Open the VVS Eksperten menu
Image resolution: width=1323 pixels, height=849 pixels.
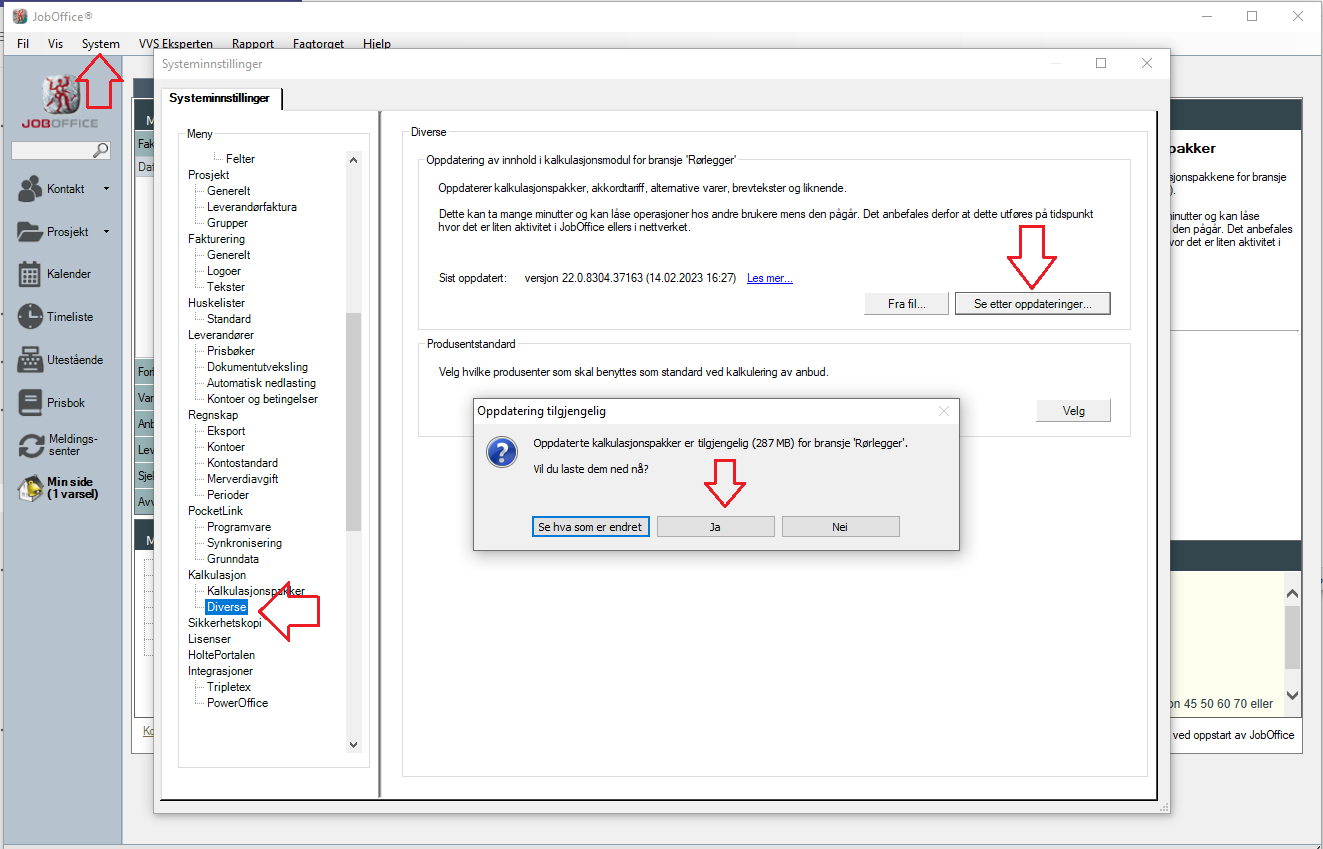click(176, 44)
